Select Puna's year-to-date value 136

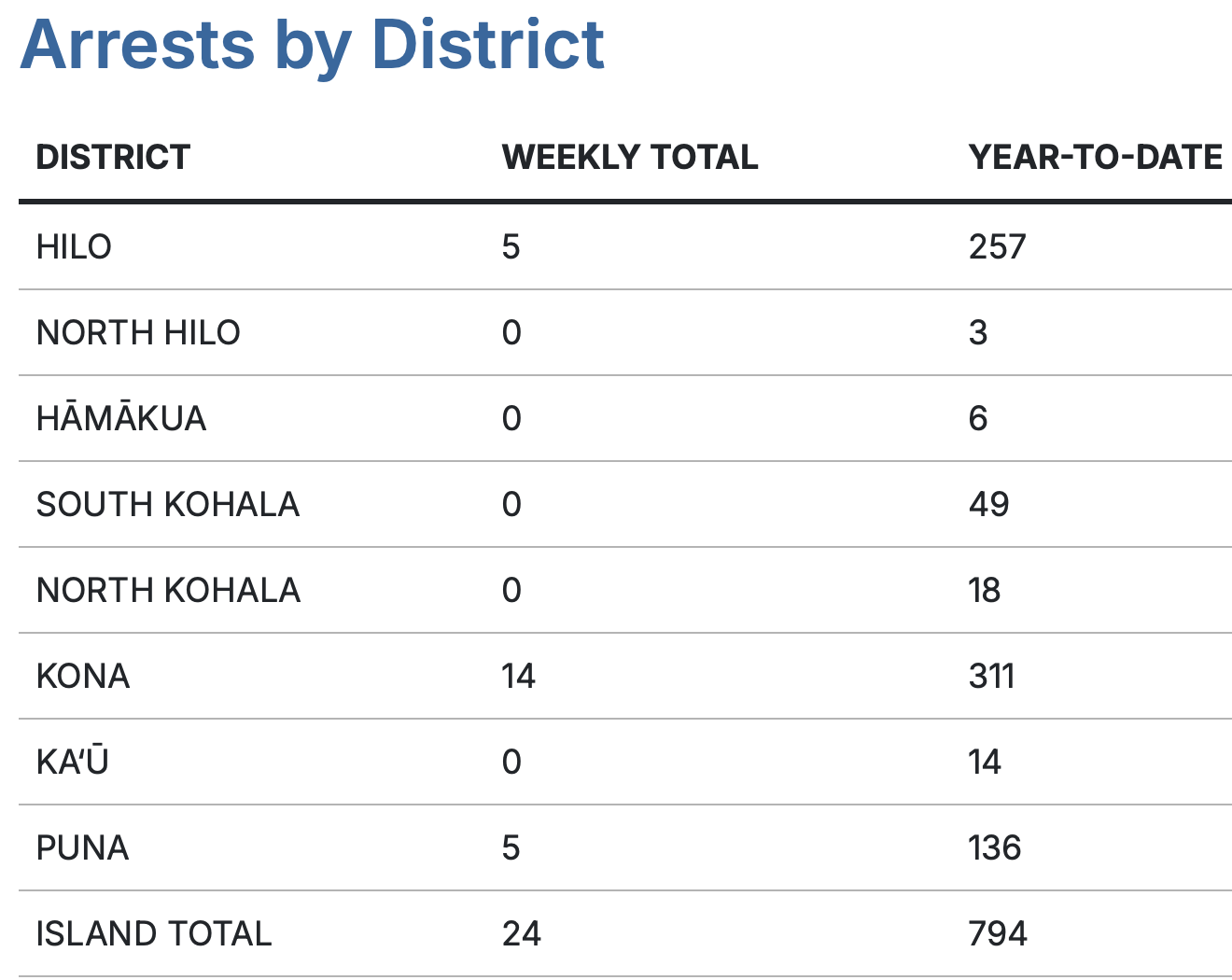pyautogui.click(x=995, y=848)
